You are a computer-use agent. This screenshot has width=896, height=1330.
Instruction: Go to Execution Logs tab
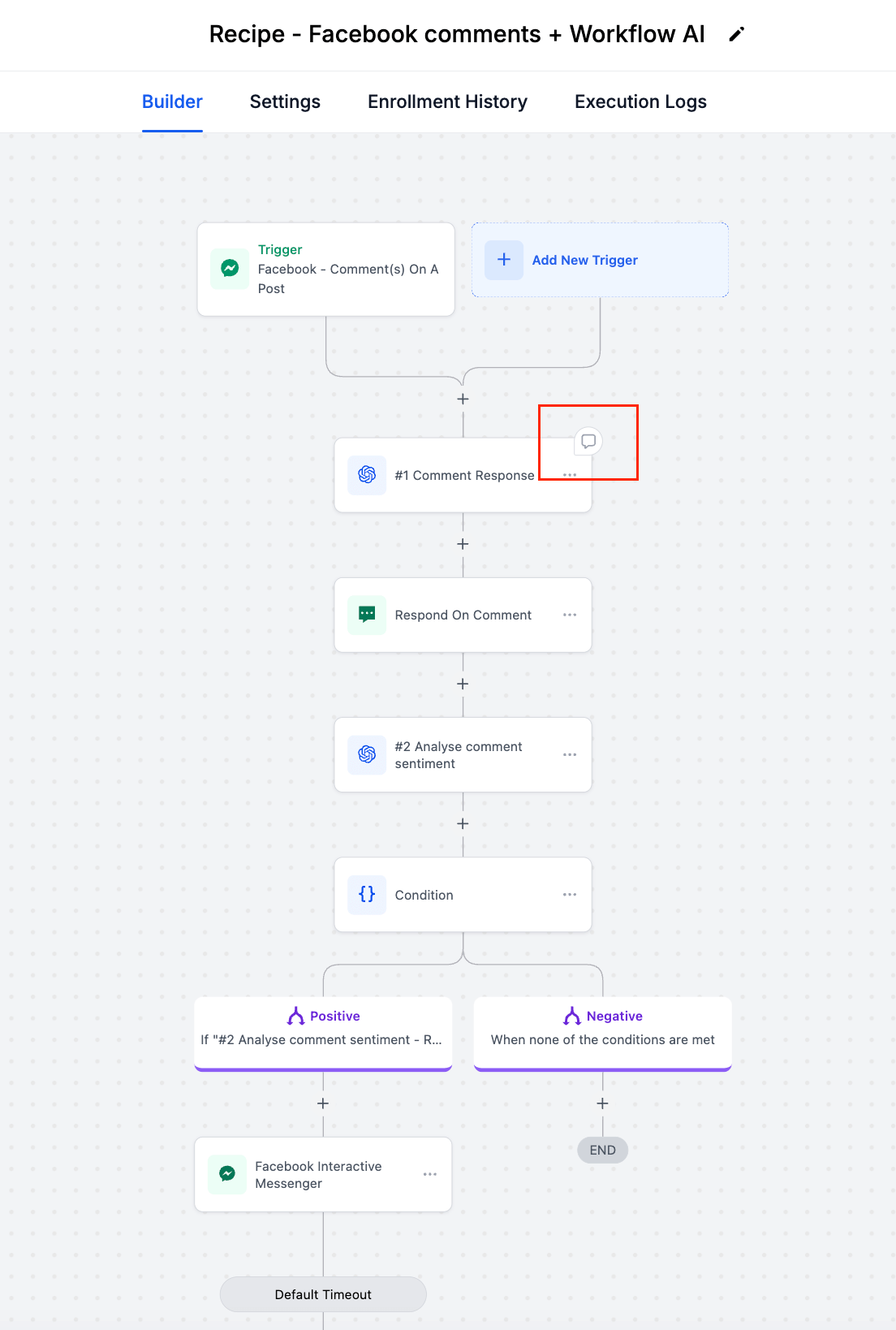[640, 101]
